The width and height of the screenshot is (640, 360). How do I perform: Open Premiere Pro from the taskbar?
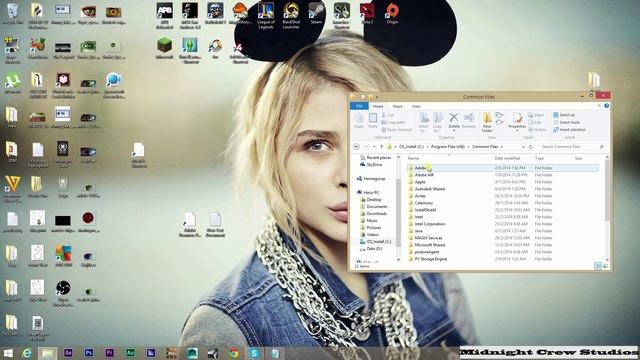[109, 353]
